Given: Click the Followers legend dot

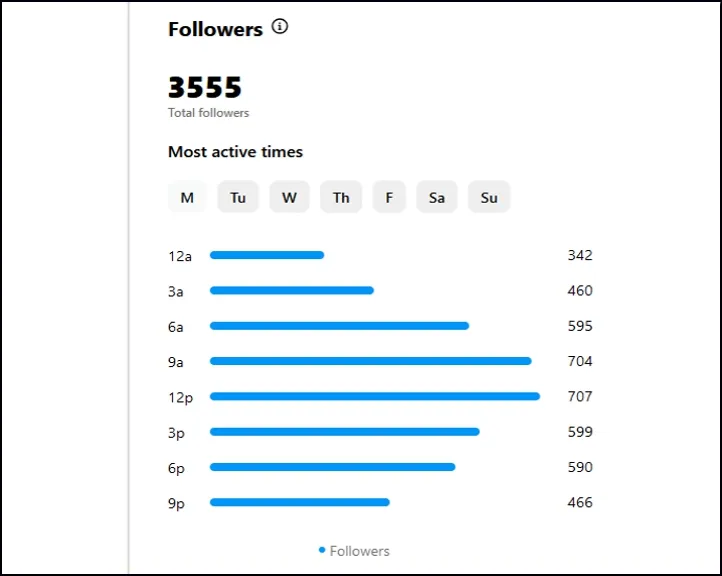Looking at the screenshot, I should point(322,550).
